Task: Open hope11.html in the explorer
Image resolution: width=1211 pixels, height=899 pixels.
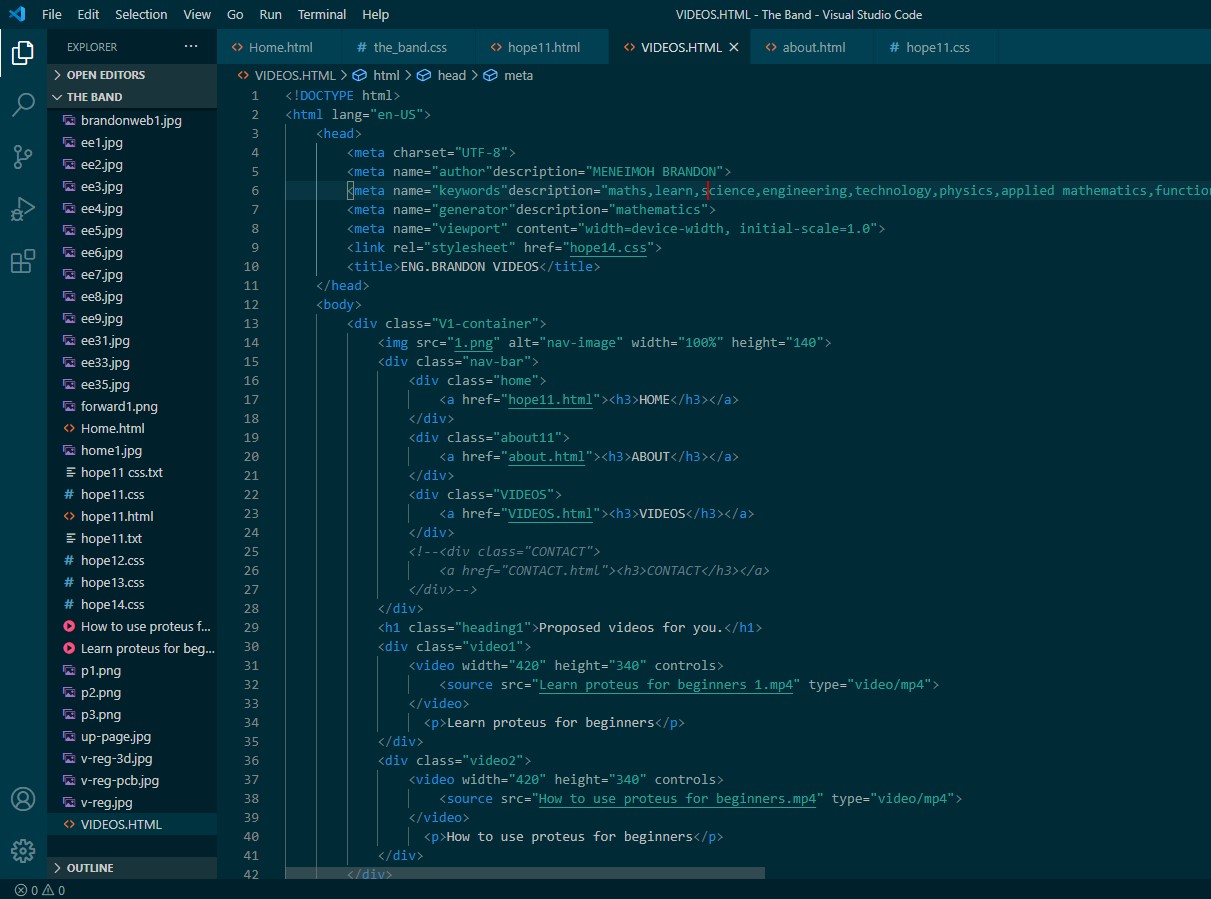Action: click(x=133, y=516)
